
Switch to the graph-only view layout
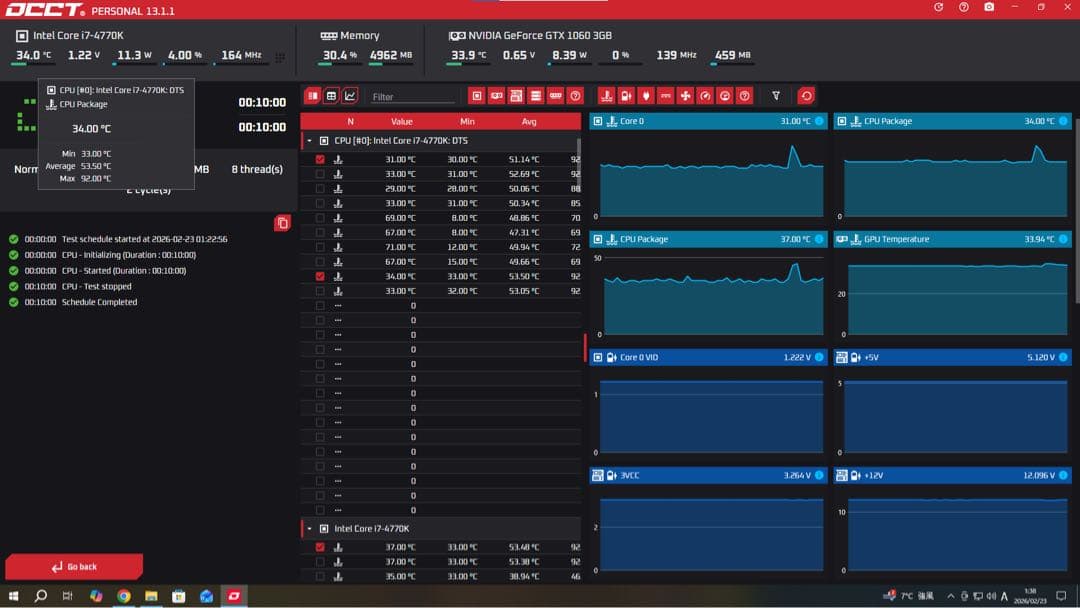[x=350, y=96]
